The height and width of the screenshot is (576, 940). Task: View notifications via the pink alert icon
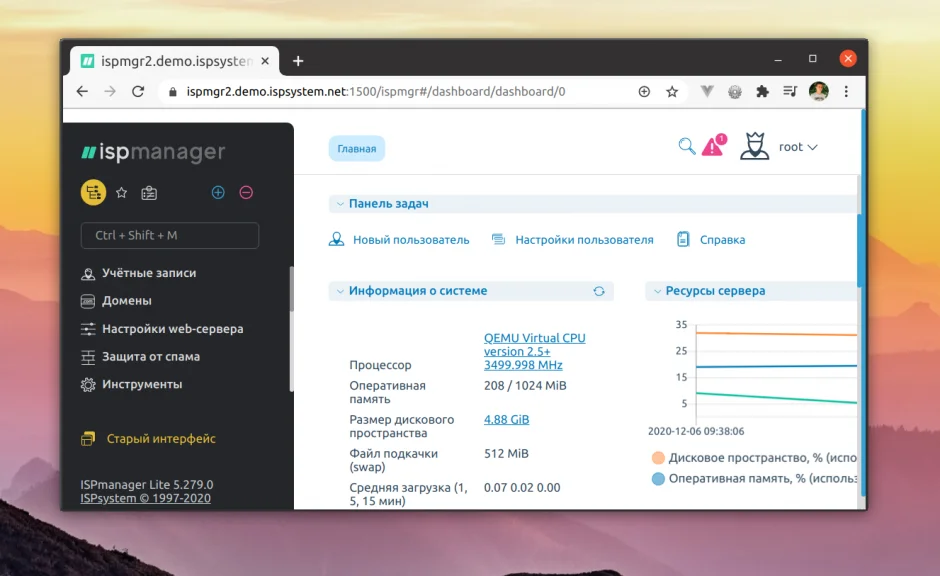click(713, 146)
